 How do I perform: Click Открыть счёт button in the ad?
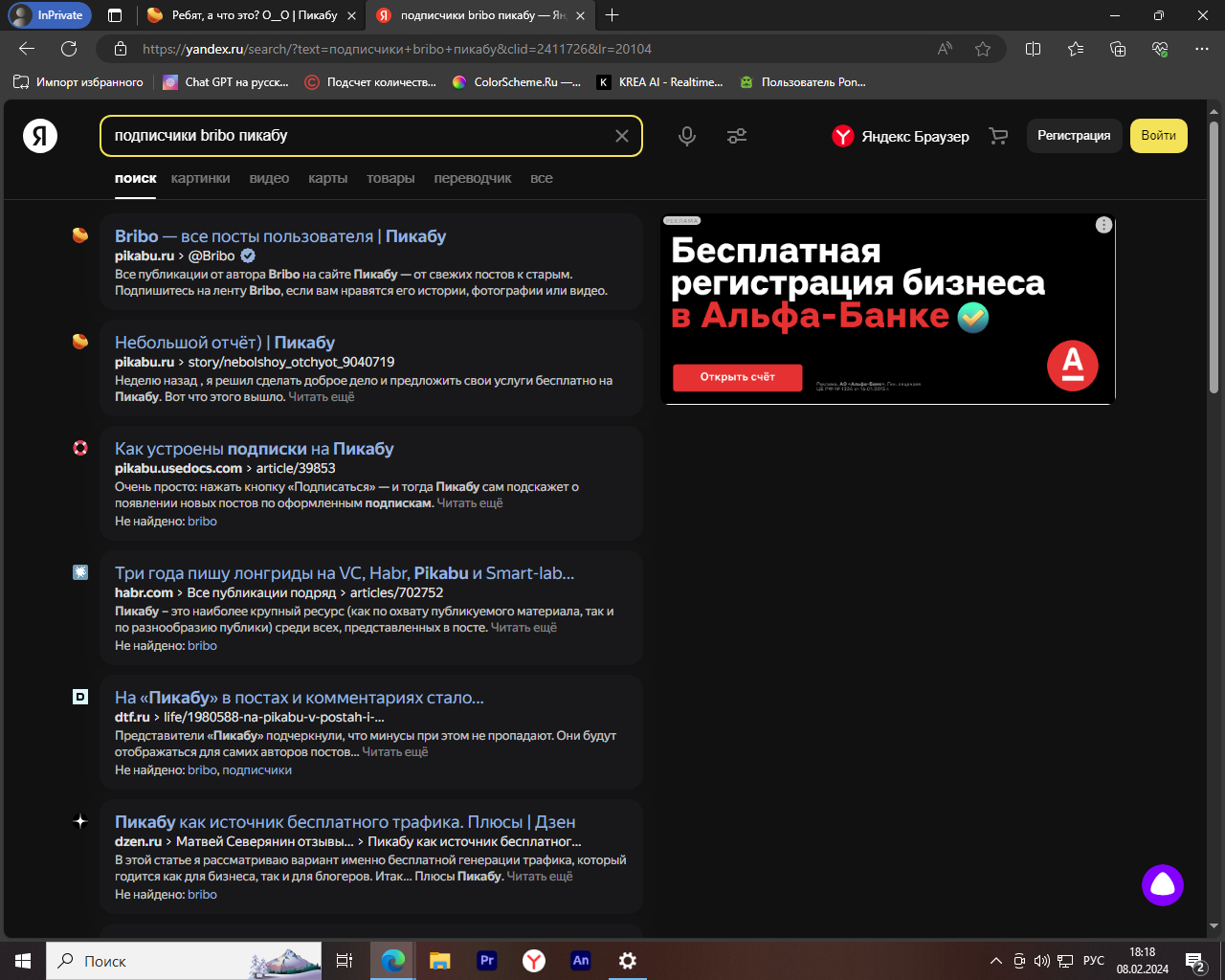(x=737, y=377)
